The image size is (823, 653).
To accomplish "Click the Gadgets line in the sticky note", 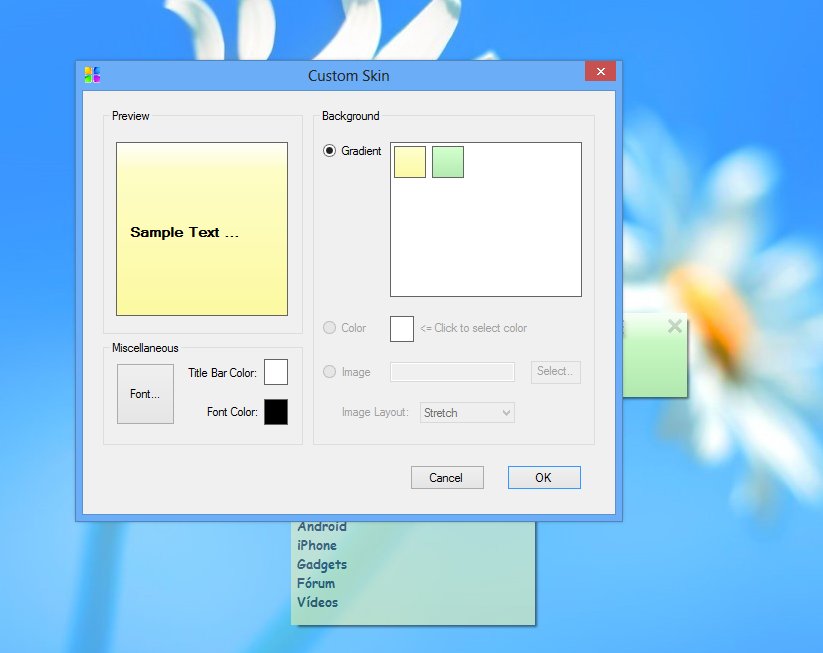I will (322, 565).
